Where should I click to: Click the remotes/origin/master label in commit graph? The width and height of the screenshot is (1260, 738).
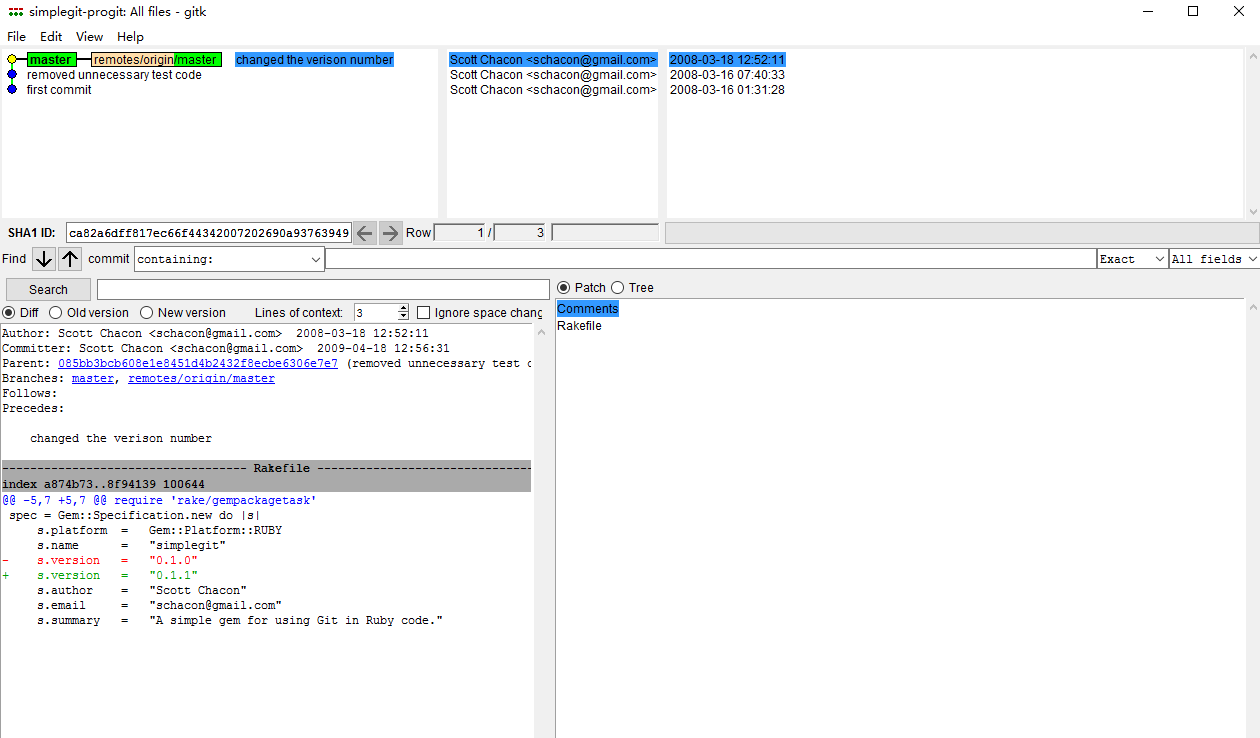pos(156,60)
